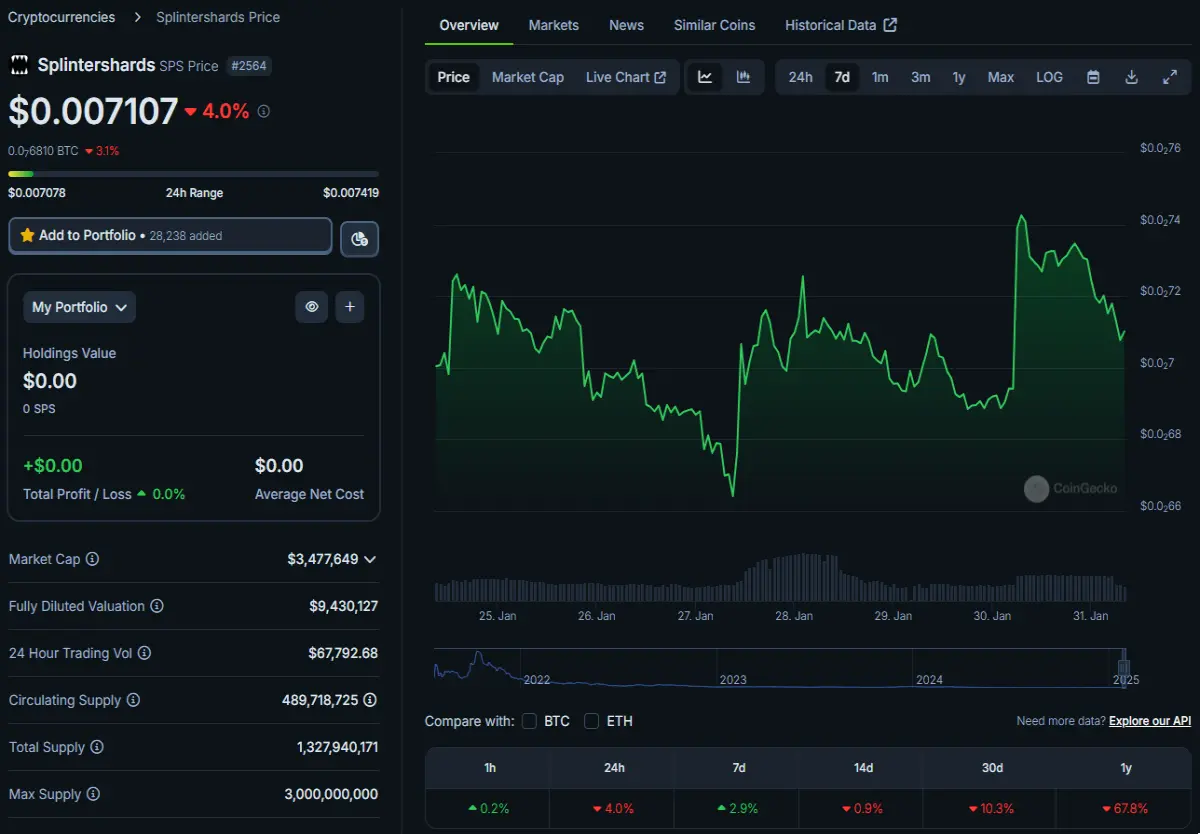Open the Overview tab
This screenshot has height=834, width=1200.
[x=469, y=25]
